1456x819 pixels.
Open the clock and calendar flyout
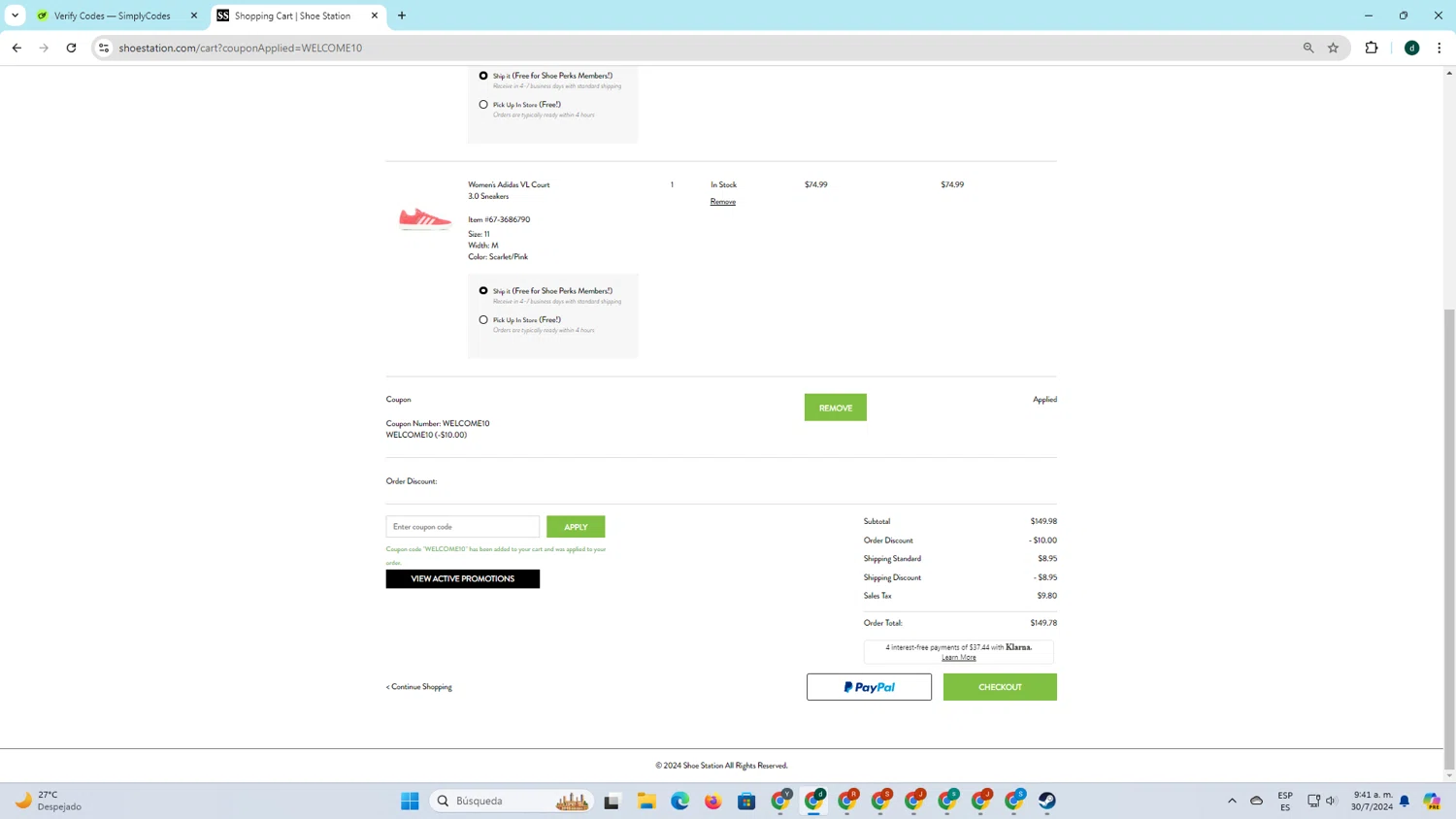coord(1372,801)
